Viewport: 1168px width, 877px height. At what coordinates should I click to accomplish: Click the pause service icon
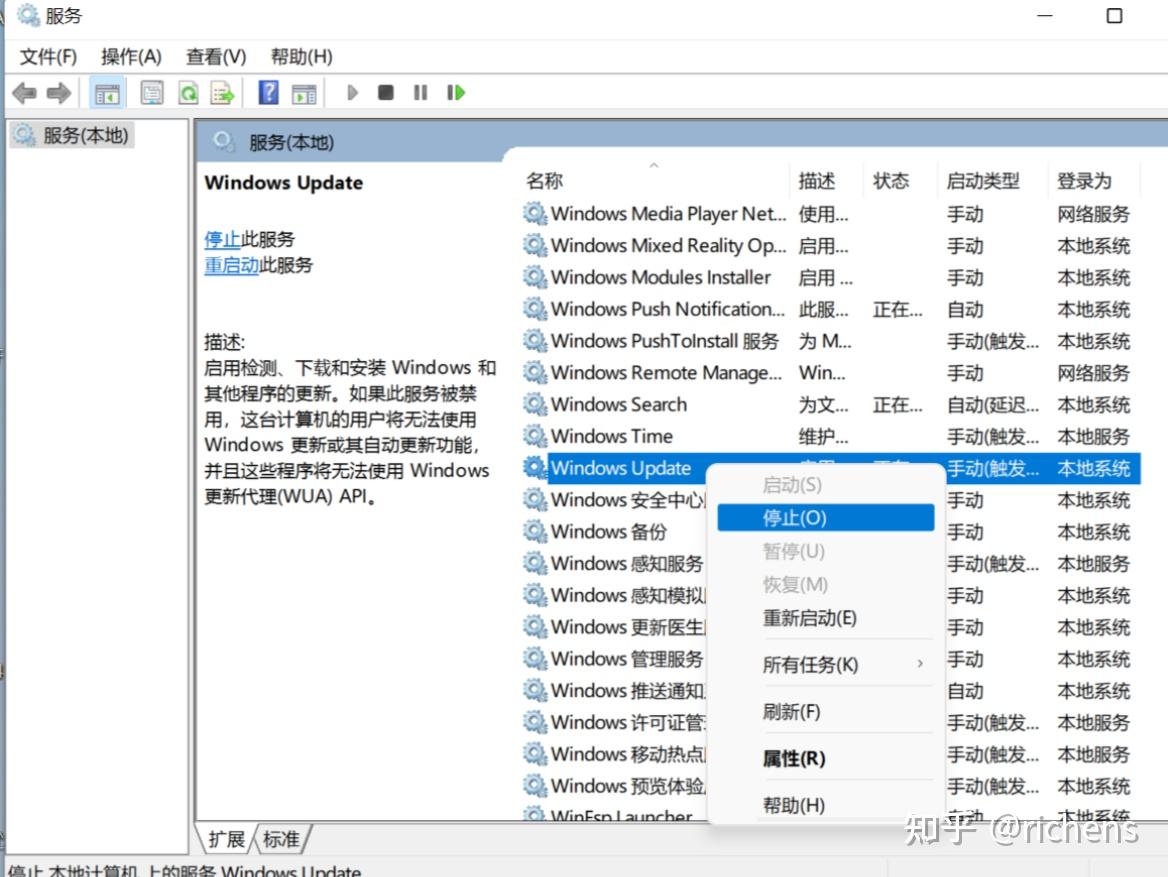[x=420, y=92]
